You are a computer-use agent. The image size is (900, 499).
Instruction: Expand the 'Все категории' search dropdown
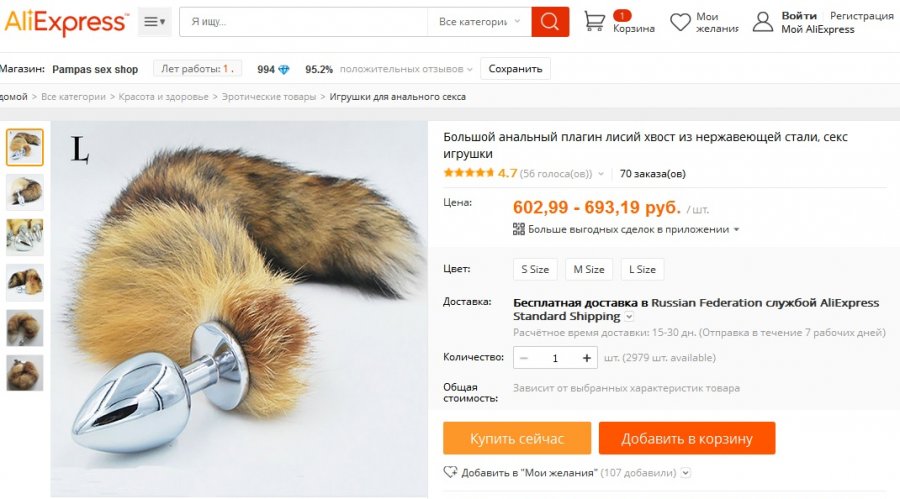click(x=479, y=21)
